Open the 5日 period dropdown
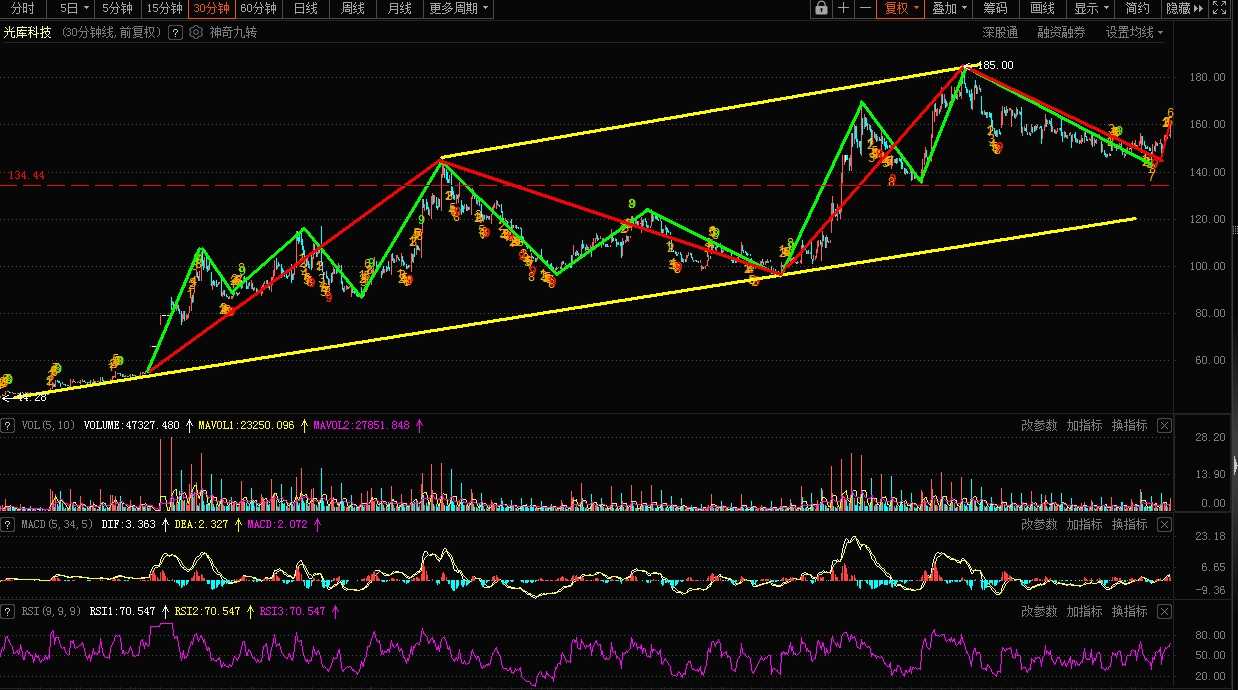The width and height of the screenshot is (1238, 690). 73,8
